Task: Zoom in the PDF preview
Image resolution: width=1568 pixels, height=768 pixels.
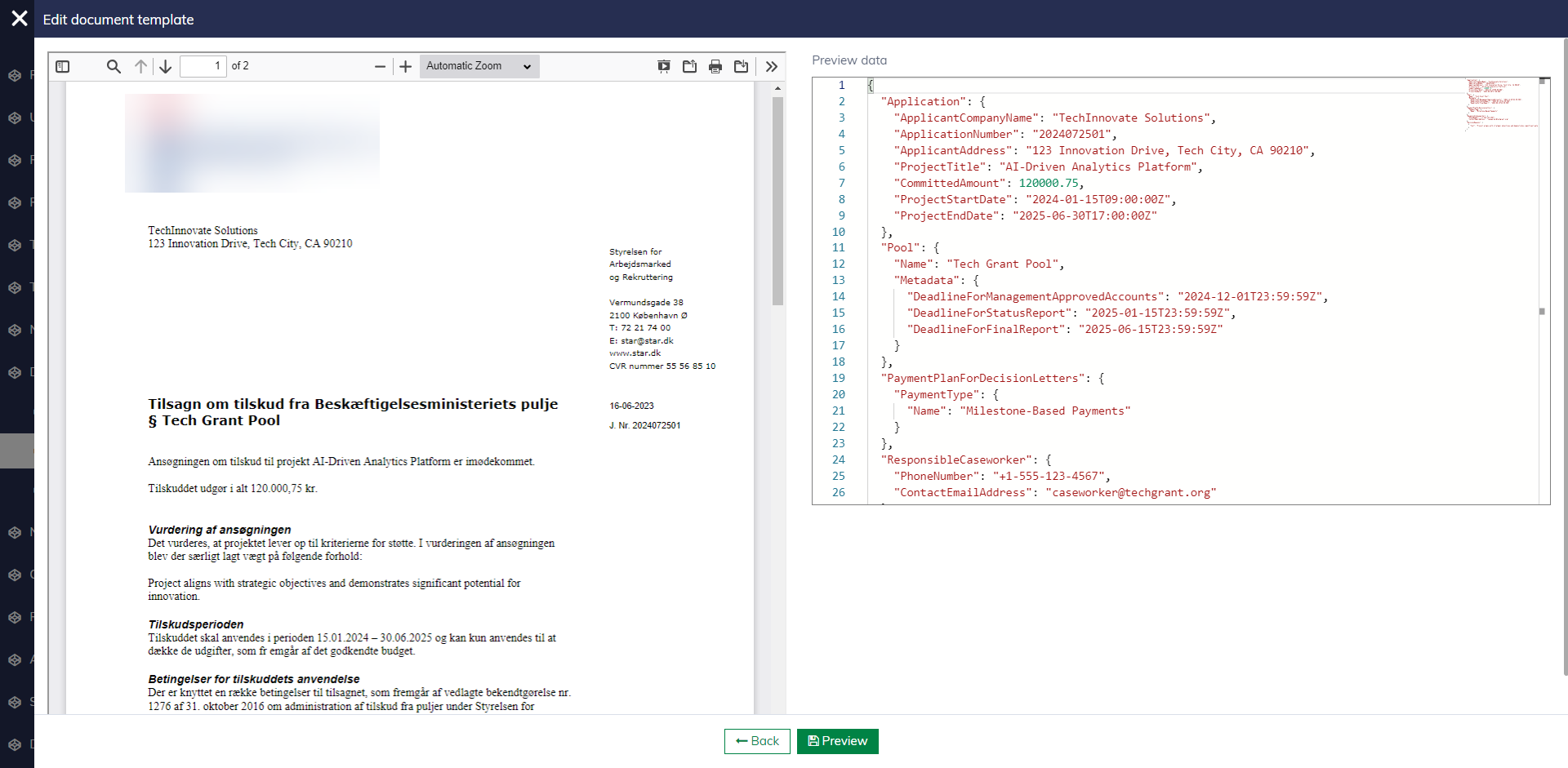Action: pos(405,66)
